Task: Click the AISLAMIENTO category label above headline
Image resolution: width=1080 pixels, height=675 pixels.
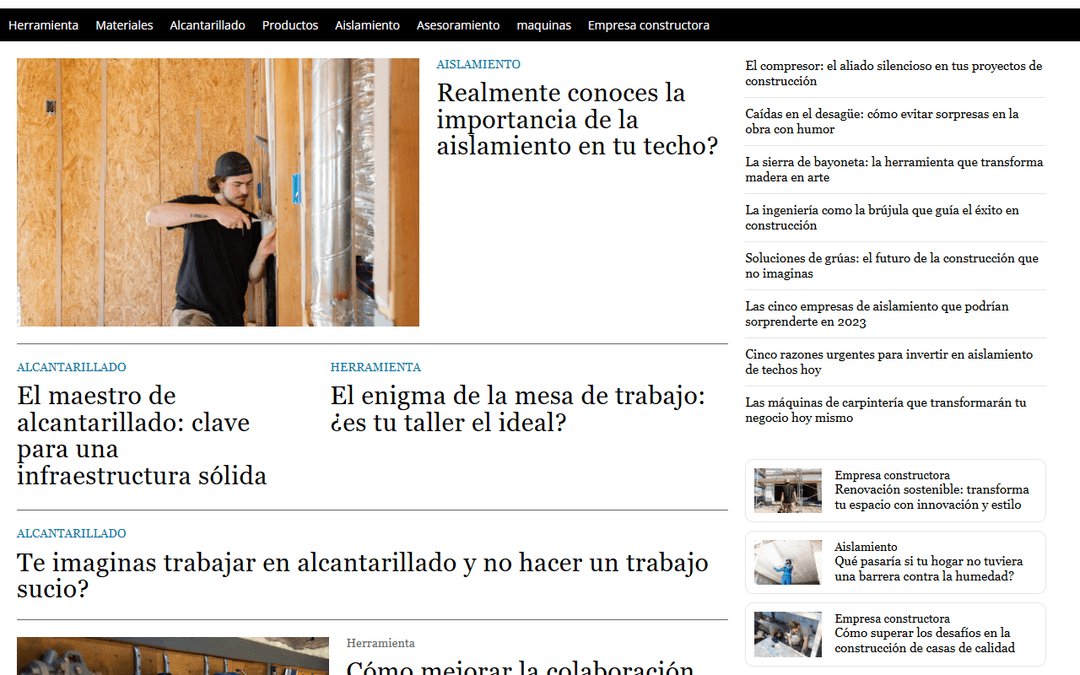Action: pos(479,64)
